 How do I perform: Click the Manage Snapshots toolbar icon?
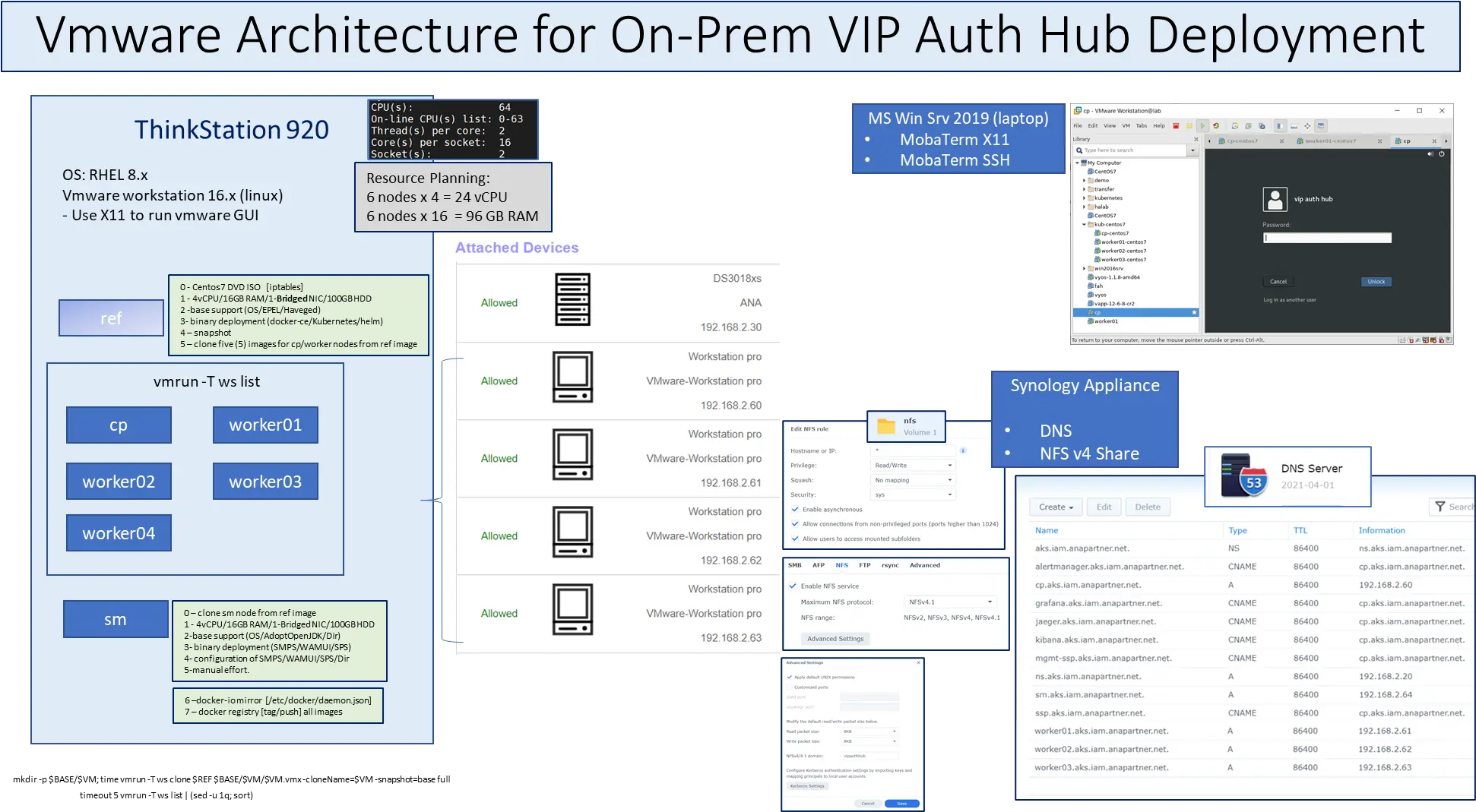tap(1262, 126)
